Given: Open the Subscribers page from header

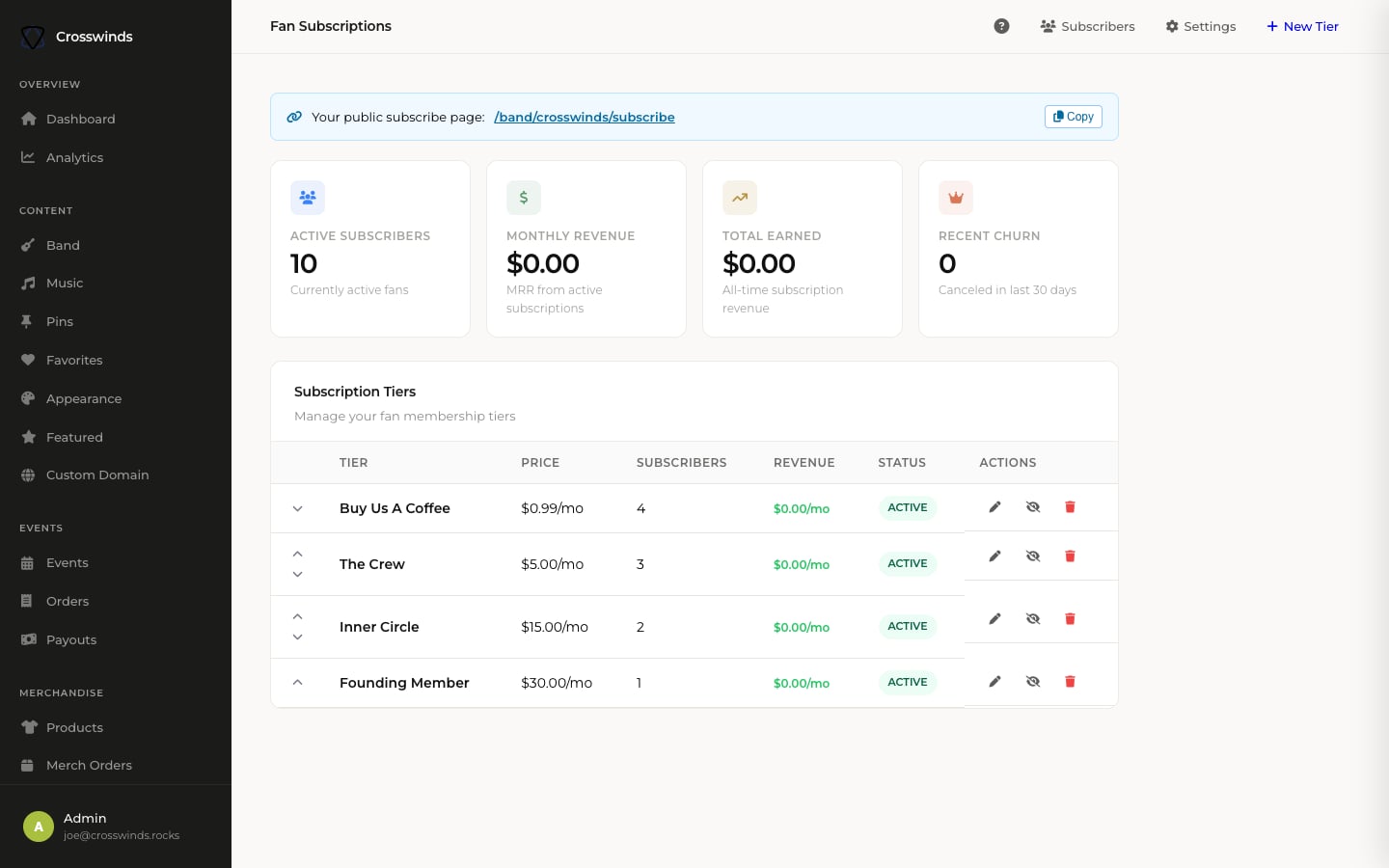Looking at the screenshot, I should click(x=1087, y=26).
